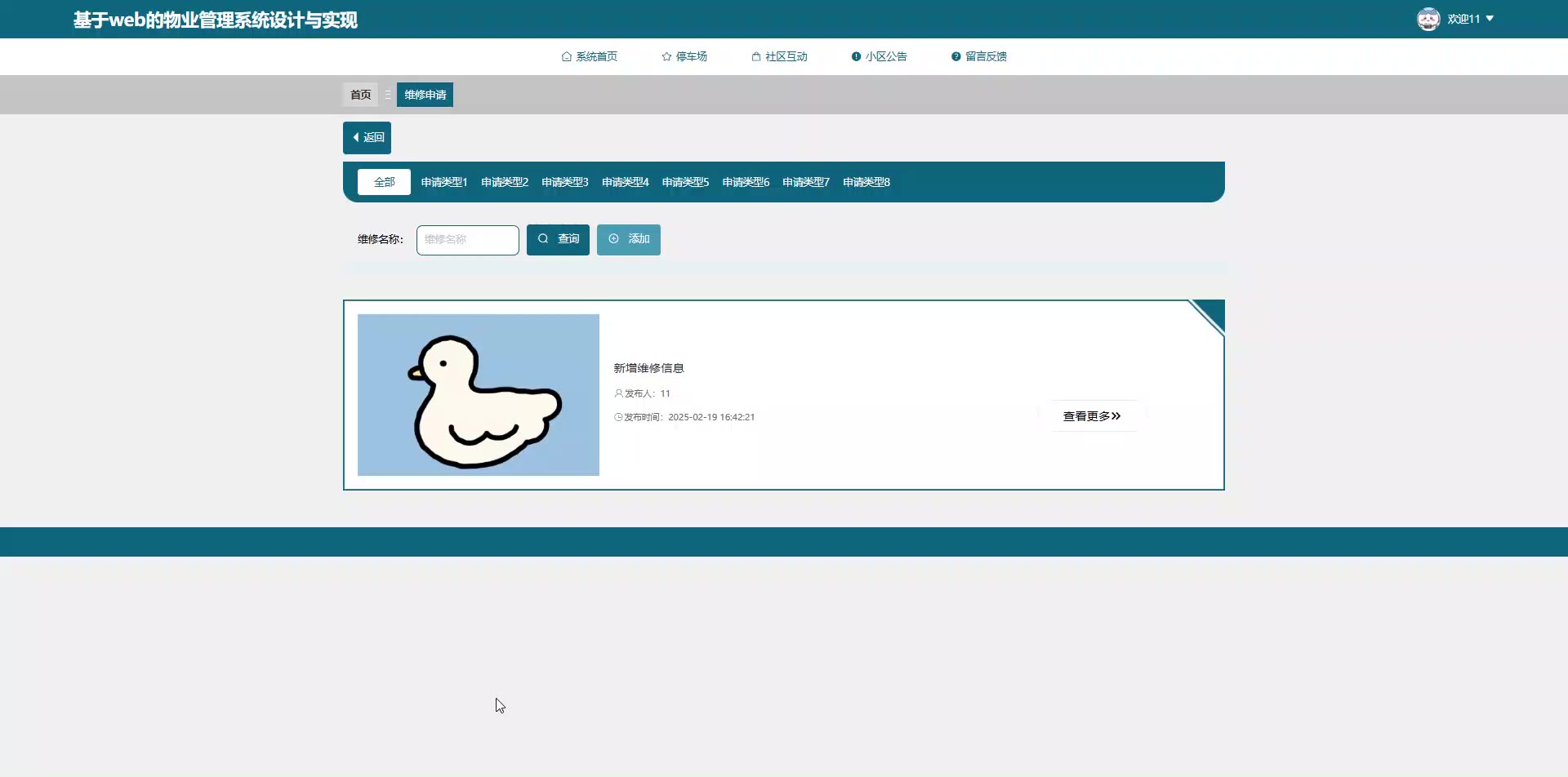The height and width of the screenshot is (777, 1568).
Task: Click the question icon beside 留言反馈
Action: [x=955, y=56]
